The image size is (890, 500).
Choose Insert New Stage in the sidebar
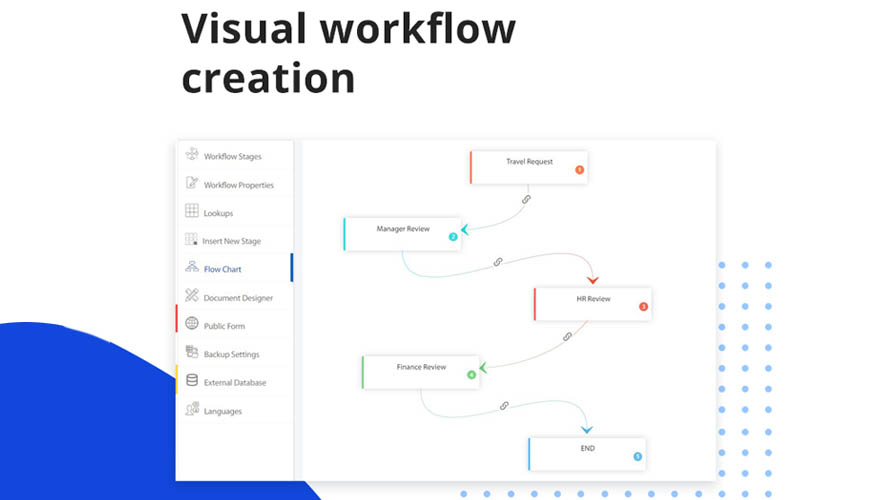pyautogui.click(x=234, y=240)
